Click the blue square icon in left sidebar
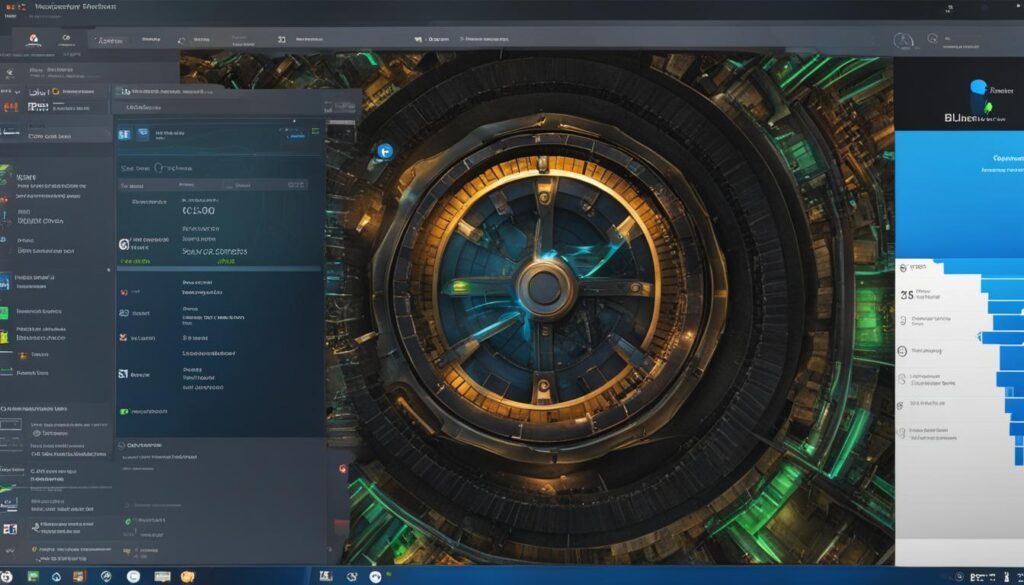 click(5, 282)
